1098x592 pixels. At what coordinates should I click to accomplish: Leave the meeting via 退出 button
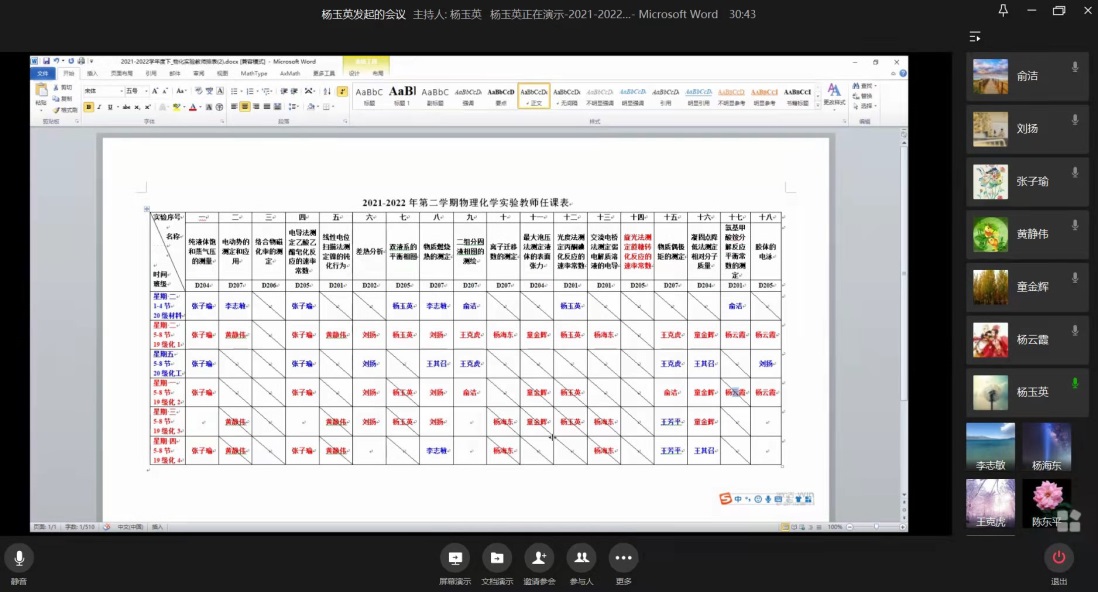1058,558
